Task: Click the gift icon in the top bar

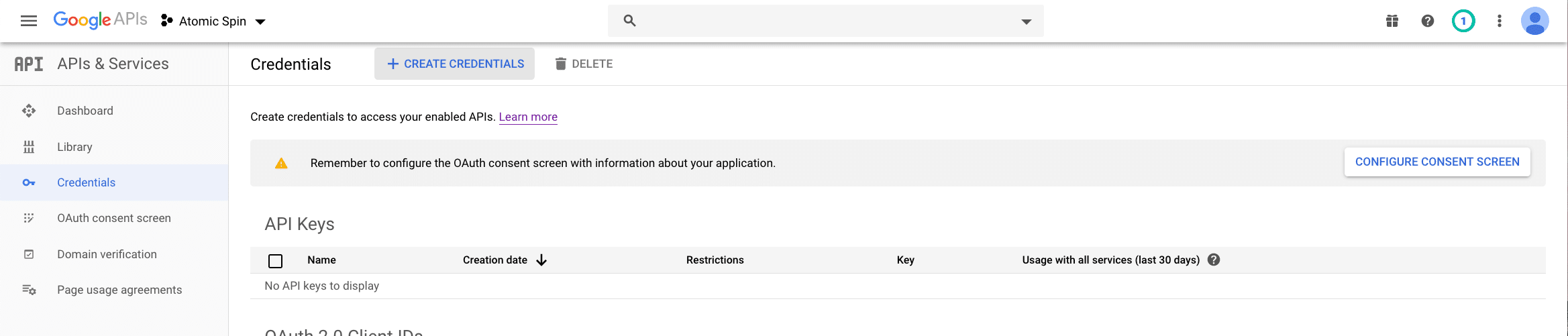Action: (x=1392, y=21)
